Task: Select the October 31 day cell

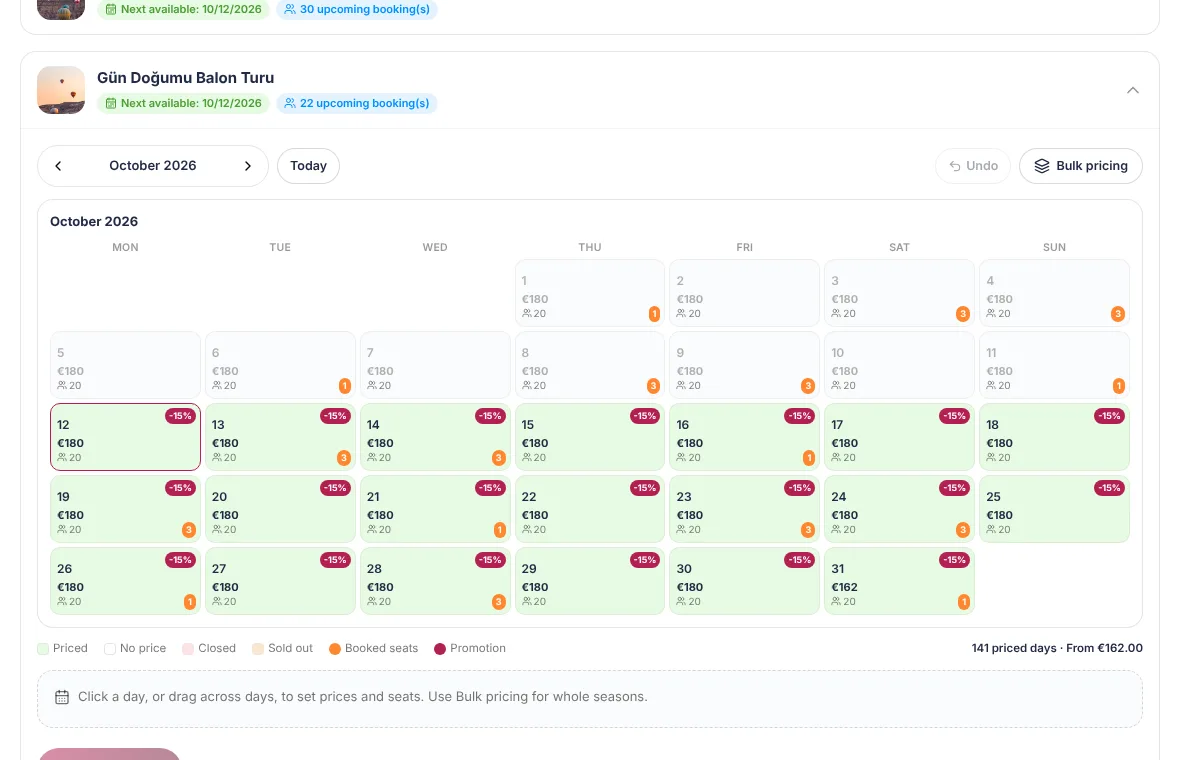Action: [899, 581]
